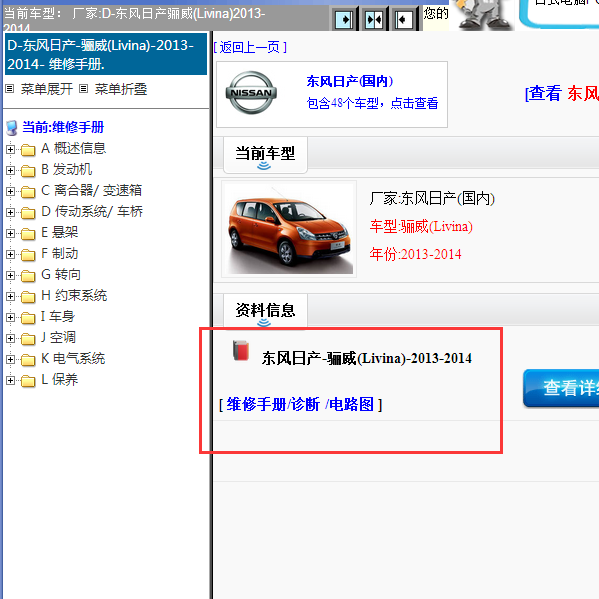Expand the C 离合器/变速箱 node
Image resolution: width=599 pixels, height=599 pixels.
[x=10, y=191]
